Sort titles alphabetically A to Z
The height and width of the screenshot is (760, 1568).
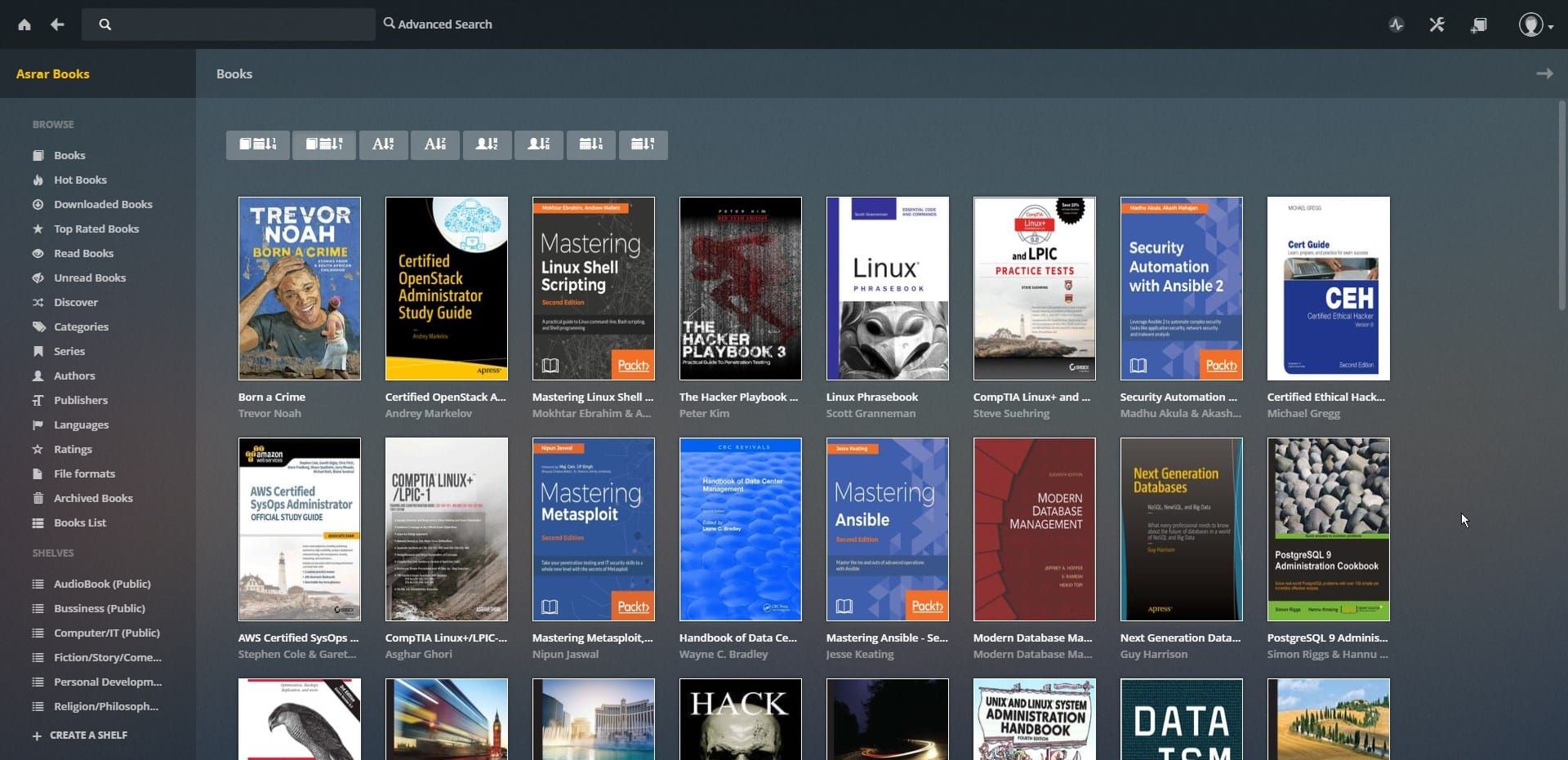384,144
